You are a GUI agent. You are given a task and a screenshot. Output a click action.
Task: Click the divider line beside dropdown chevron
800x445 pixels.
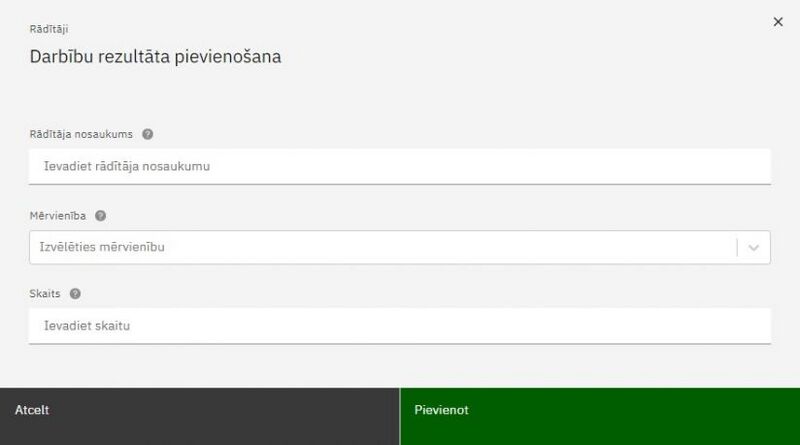click(x=737, y=248)
